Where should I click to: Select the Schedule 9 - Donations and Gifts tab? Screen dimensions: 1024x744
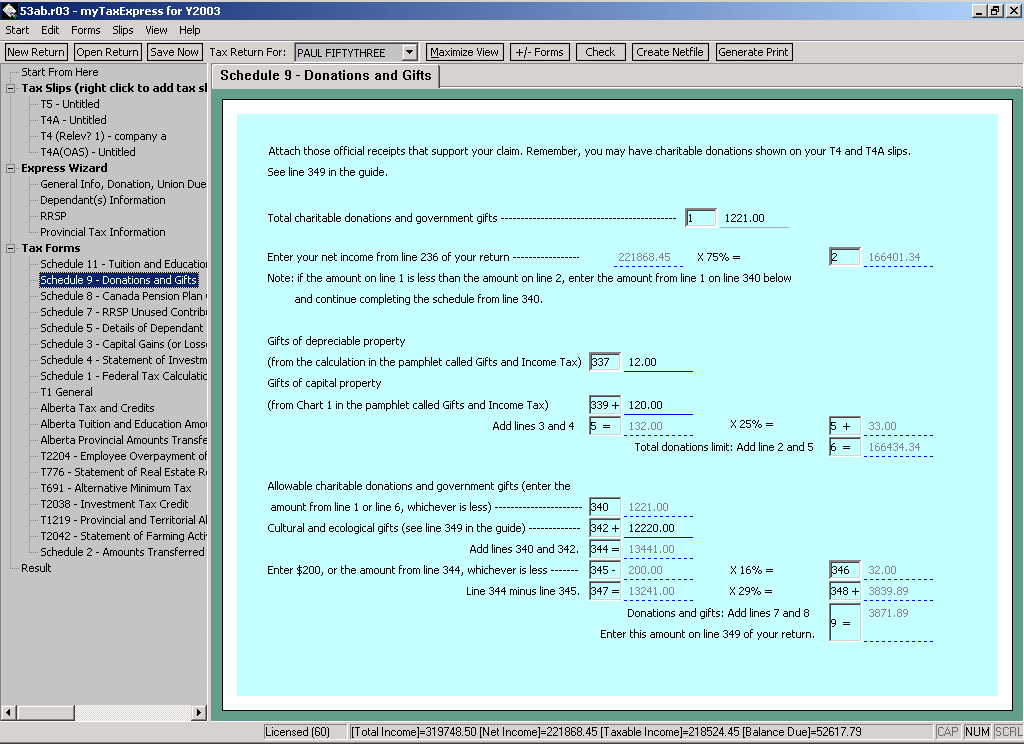326,76
